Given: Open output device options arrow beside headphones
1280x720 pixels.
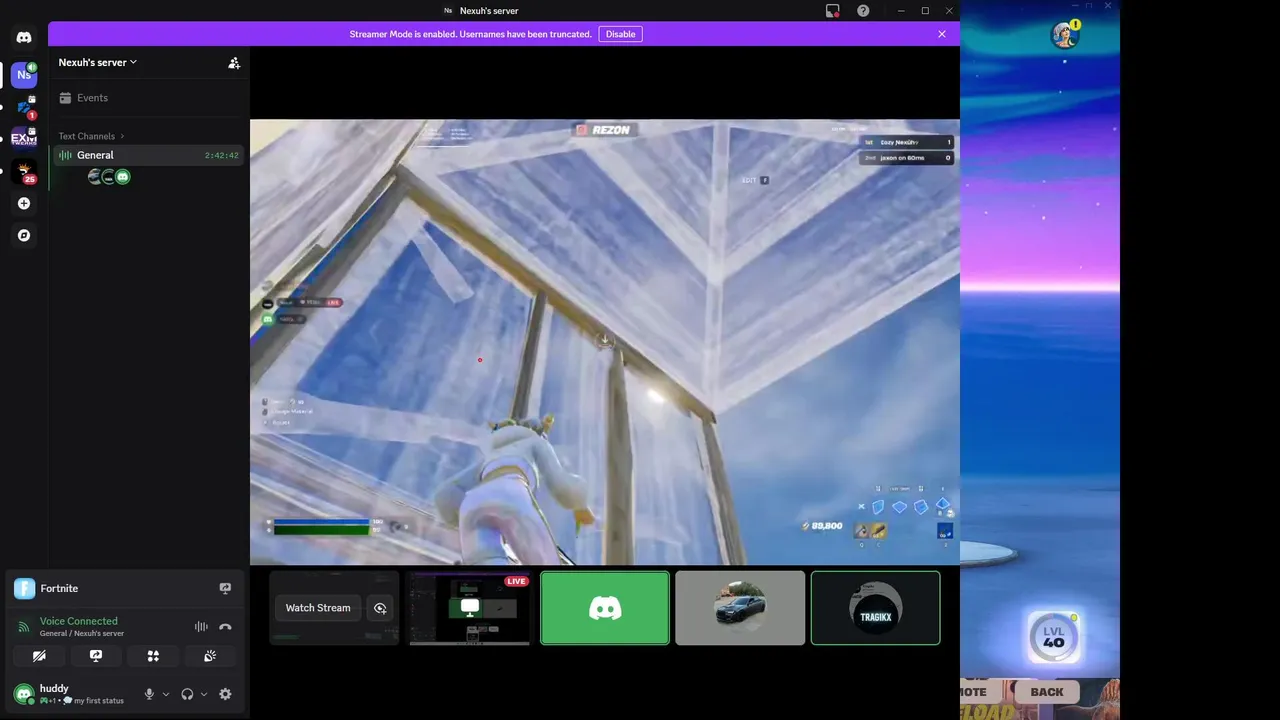Looking at the screenshot, I should 204,694.
